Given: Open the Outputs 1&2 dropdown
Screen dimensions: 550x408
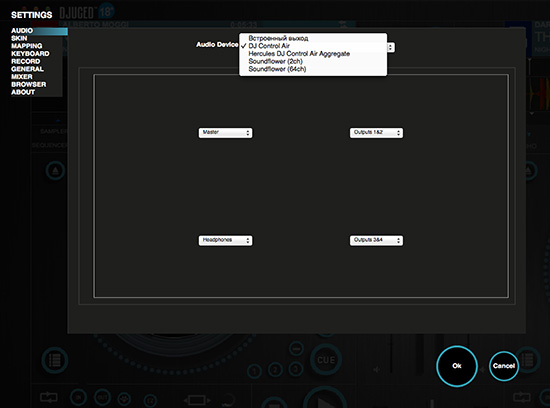Looking at the screenshot, I should click(376, 133).
